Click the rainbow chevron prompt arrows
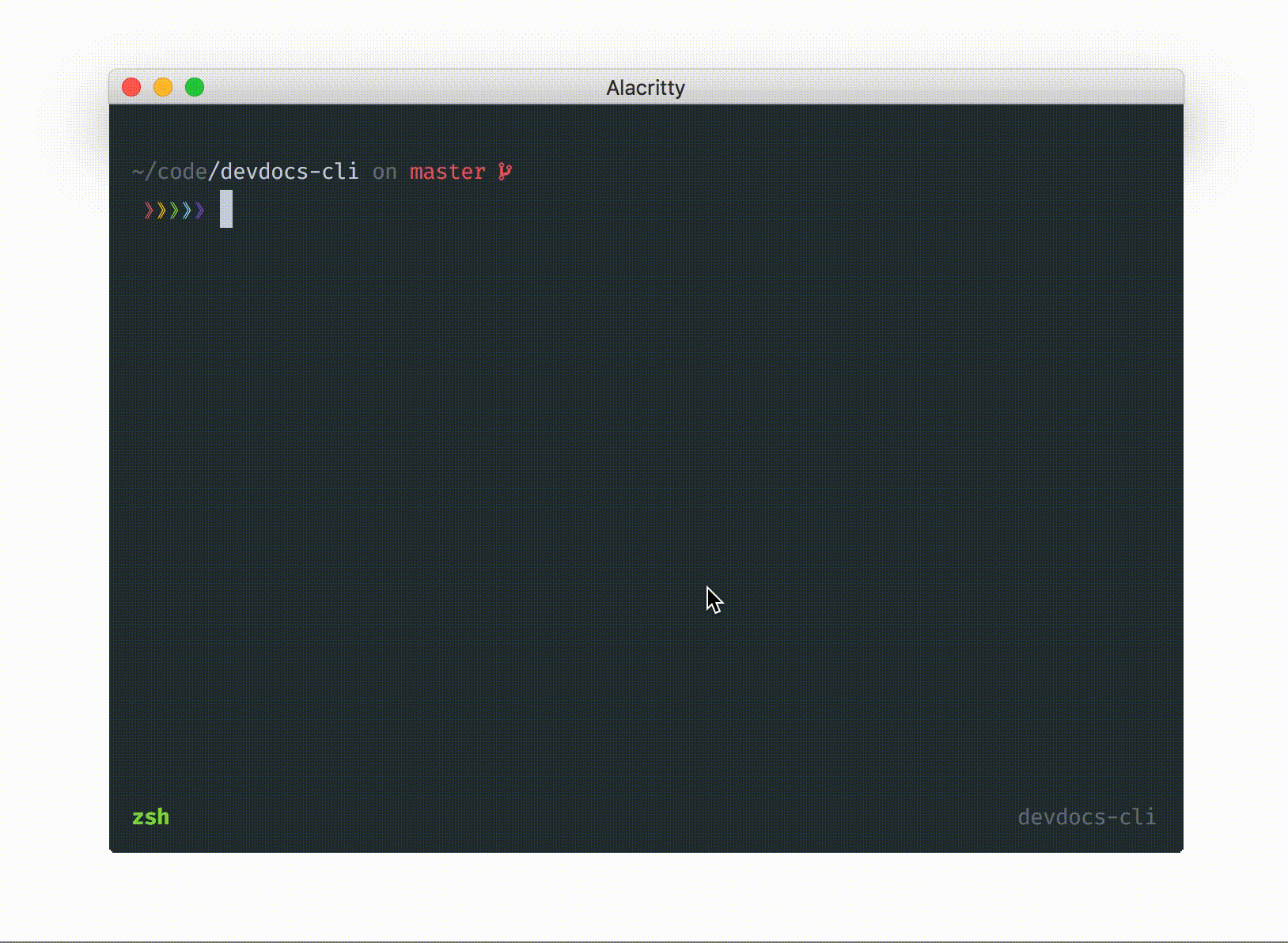The height and width of the screenshot is (943, 1288). [x=175, y=210]
